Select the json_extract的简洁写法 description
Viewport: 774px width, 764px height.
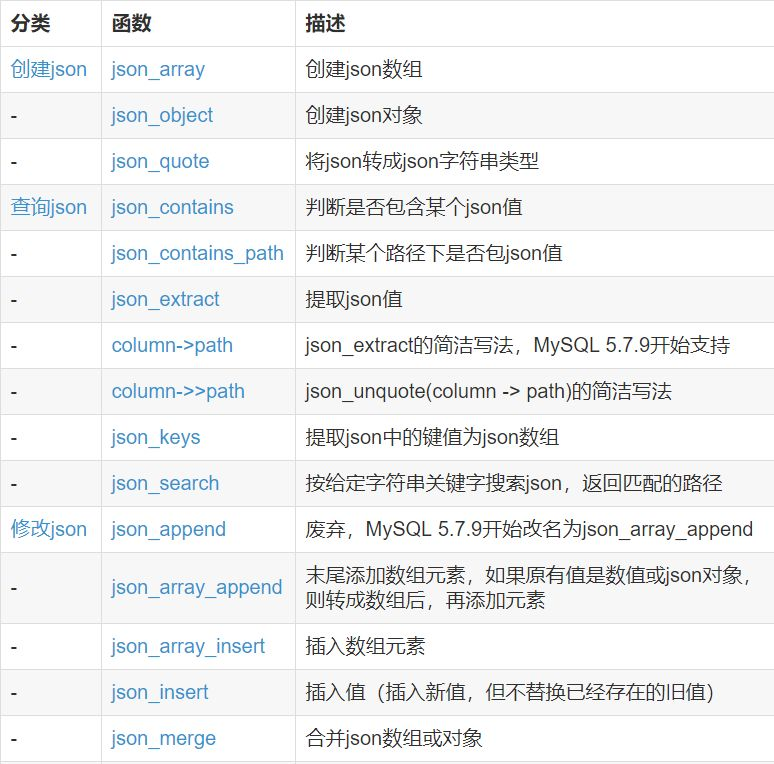[518, 344]
